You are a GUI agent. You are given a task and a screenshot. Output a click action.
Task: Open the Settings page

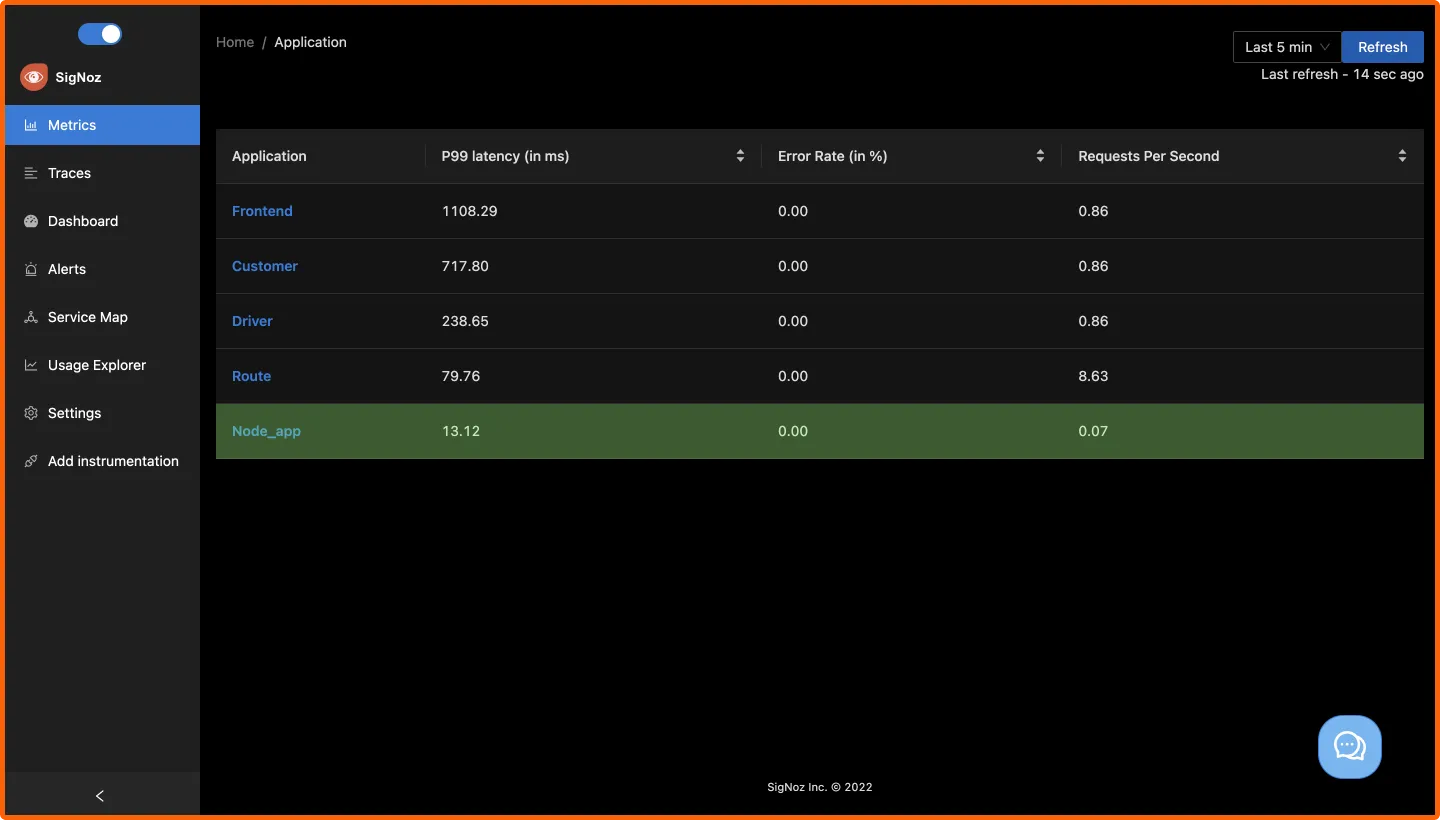[x=102, y=413]
